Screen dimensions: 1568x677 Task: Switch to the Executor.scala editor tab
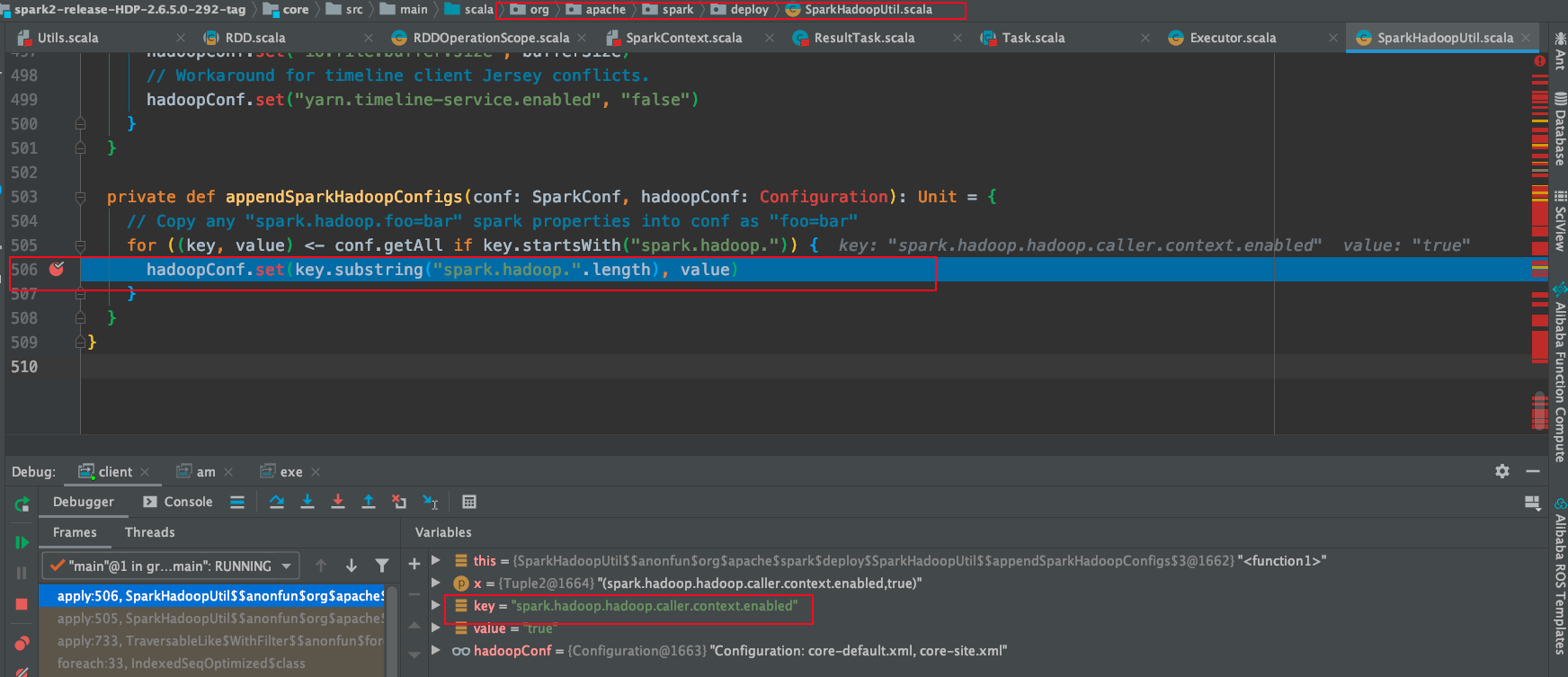pyautogui.click(x=1232, y=38)
